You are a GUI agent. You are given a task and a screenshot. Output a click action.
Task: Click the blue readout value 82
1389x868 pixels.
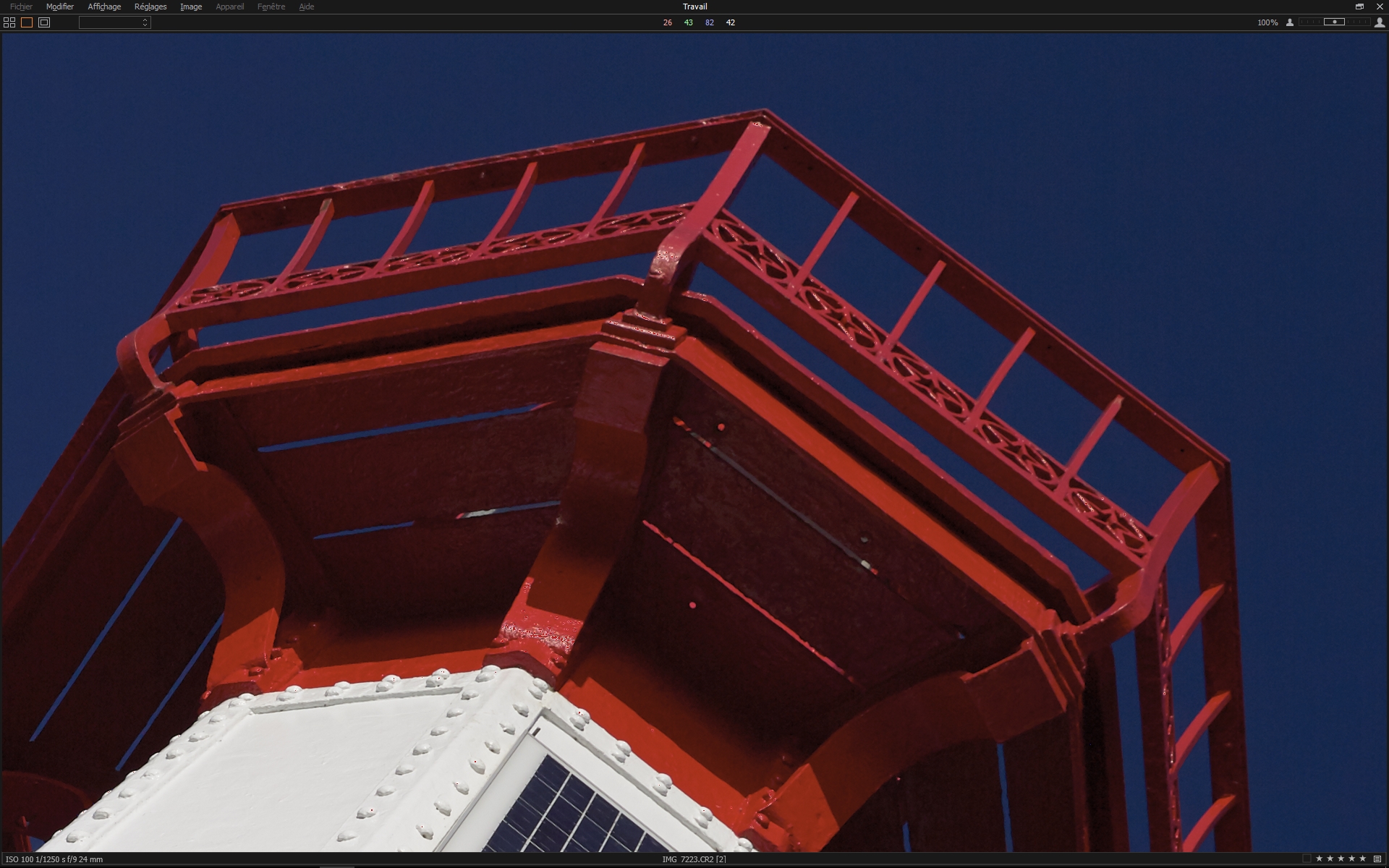point(710,22)
